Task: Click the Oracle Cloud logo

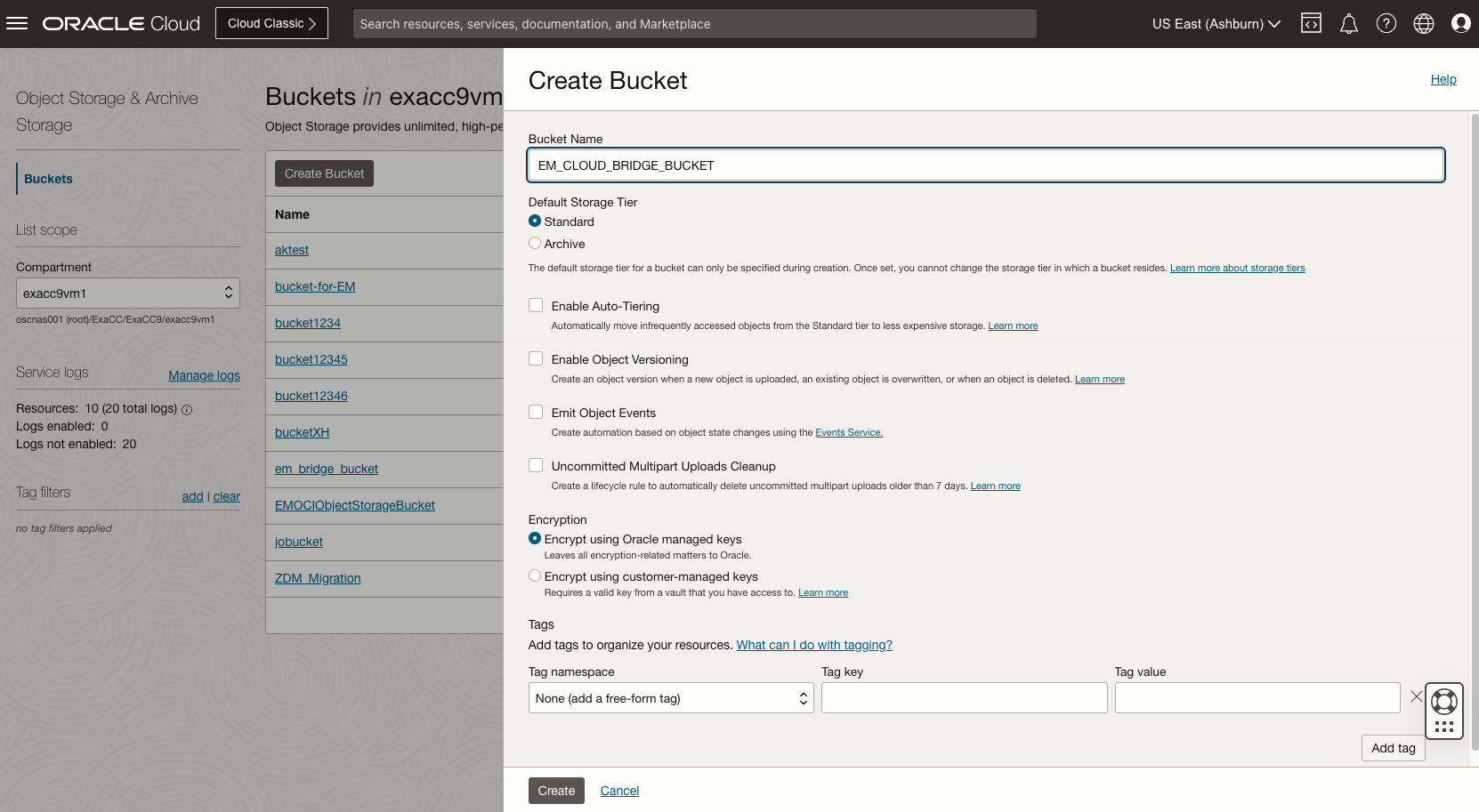Action: (122, 24)
